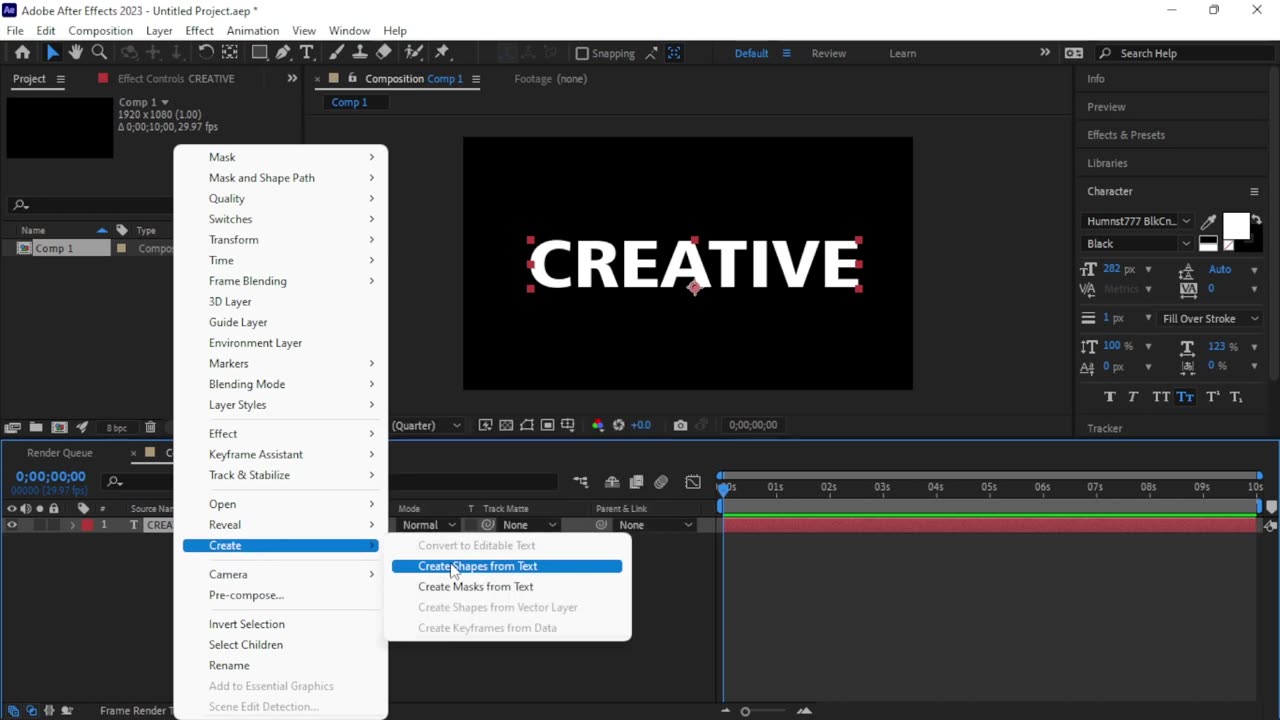Switch to the Learn workspace
This screenshot has width=1280, height=720.
coord(903,53)
